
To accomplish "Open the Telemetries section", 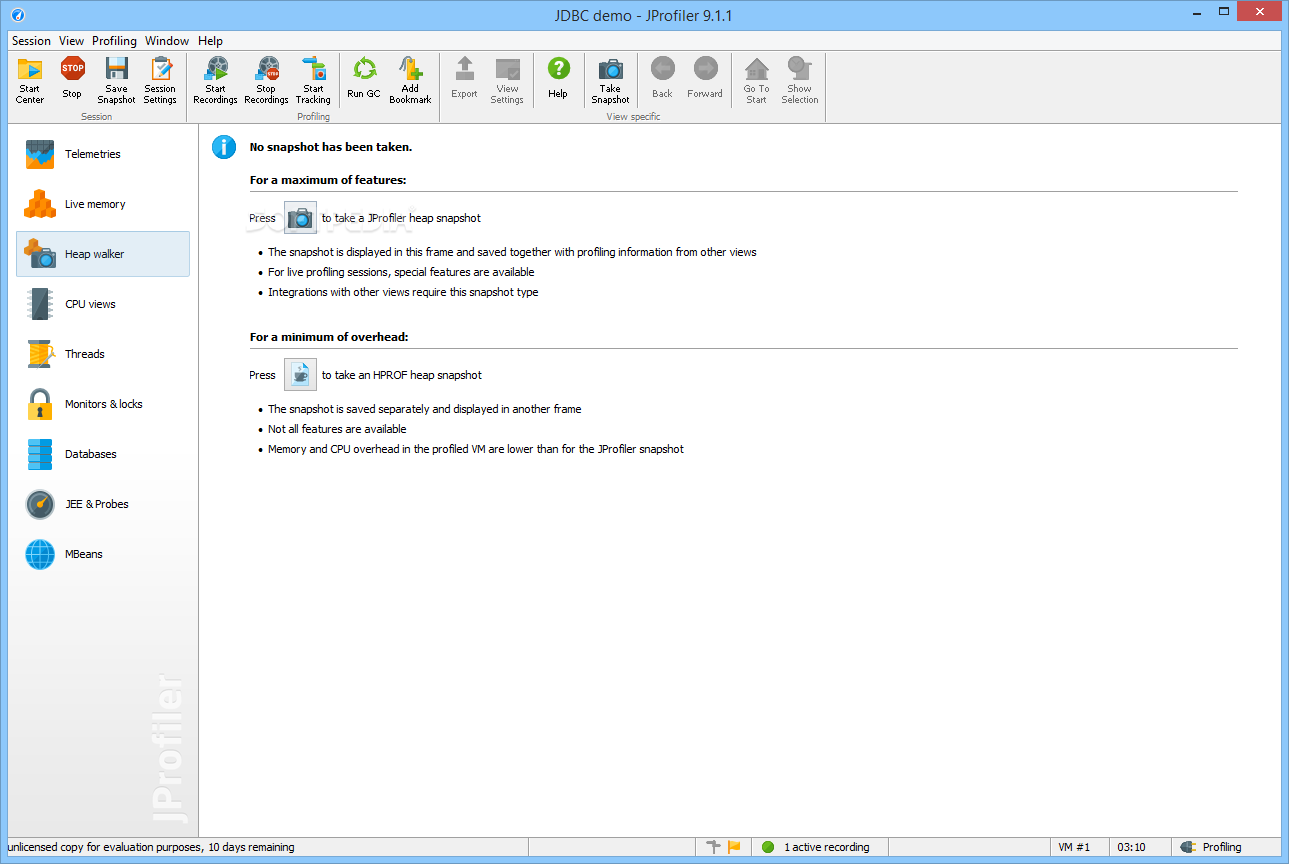I will tap(103, 154).
